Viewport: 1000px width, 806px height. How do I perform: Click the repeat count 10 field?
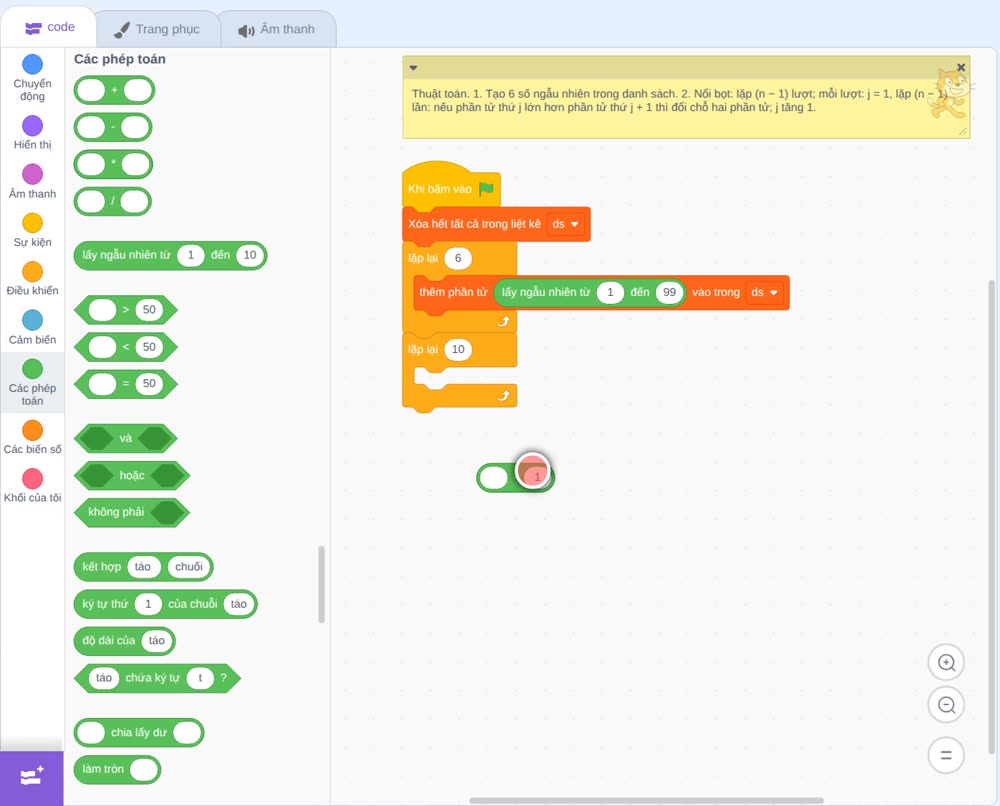point(458,349)
